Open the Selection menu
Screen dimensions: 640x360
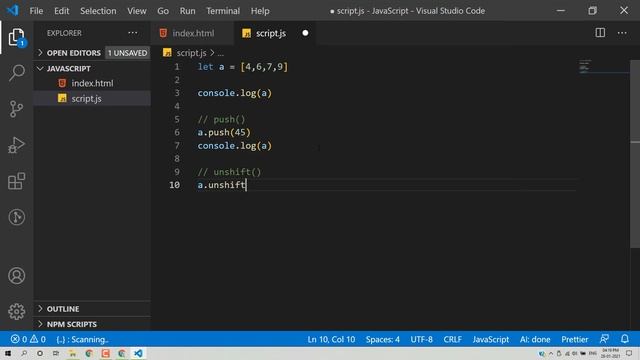pyautogui.click(x=98, y=11)
